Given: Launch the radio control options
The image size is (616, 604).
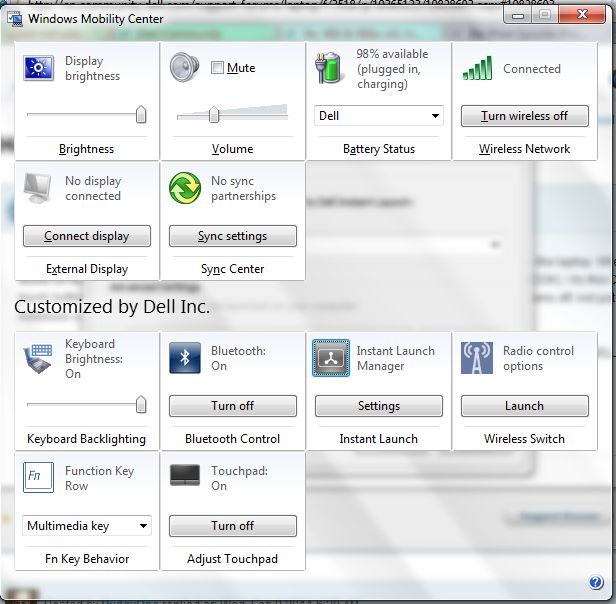Looking at the screenshot, I should [524, 406].
